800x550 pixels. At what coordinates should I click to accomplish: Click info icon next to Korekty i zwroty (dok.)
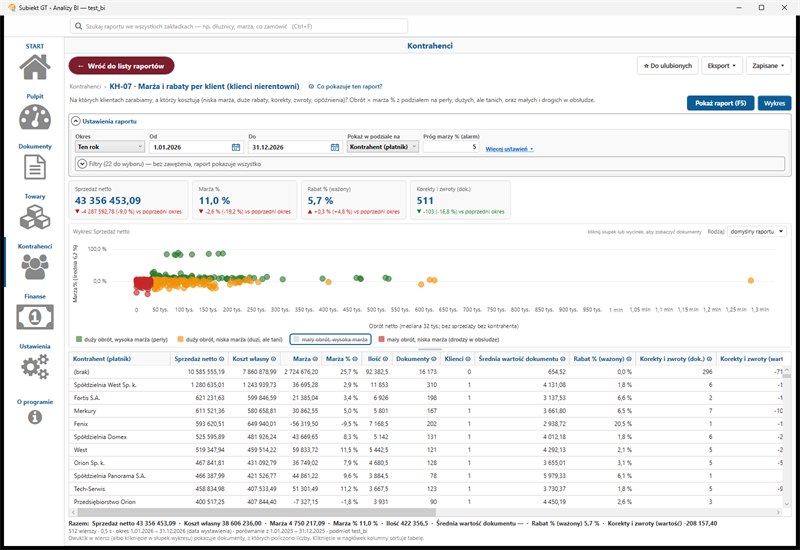pyautogui.click(x=709, y=359)
